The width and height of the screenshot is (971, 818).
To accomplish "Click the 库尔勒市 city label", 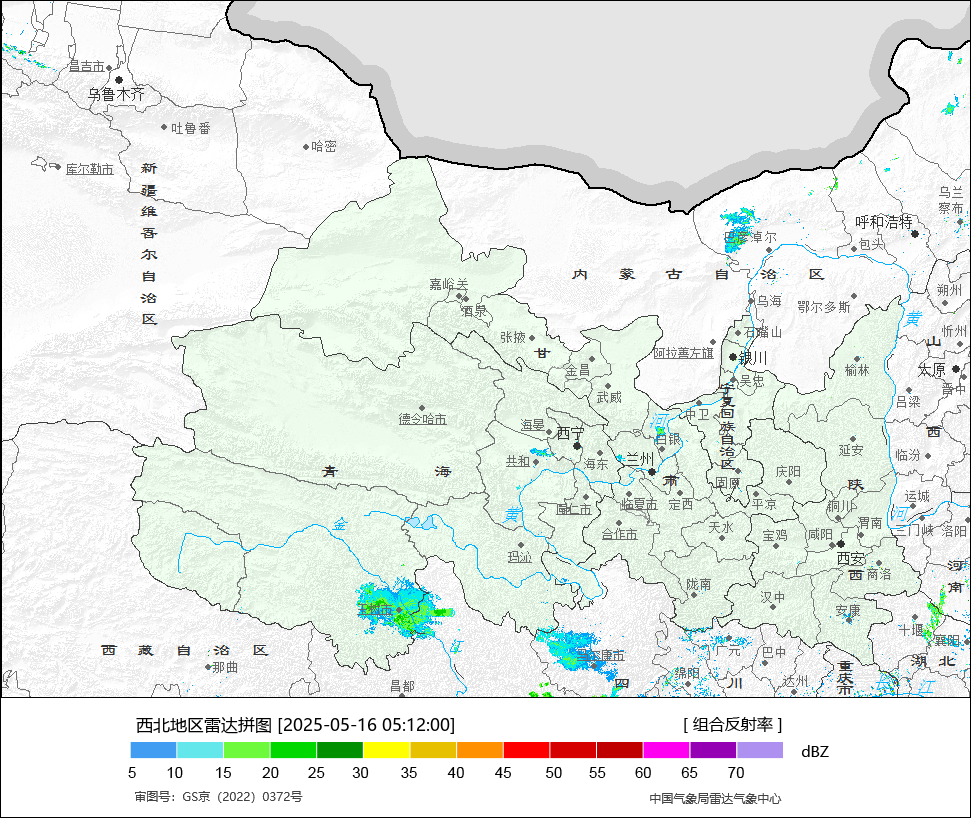I will pyautogui.click(x=90, y=169).
